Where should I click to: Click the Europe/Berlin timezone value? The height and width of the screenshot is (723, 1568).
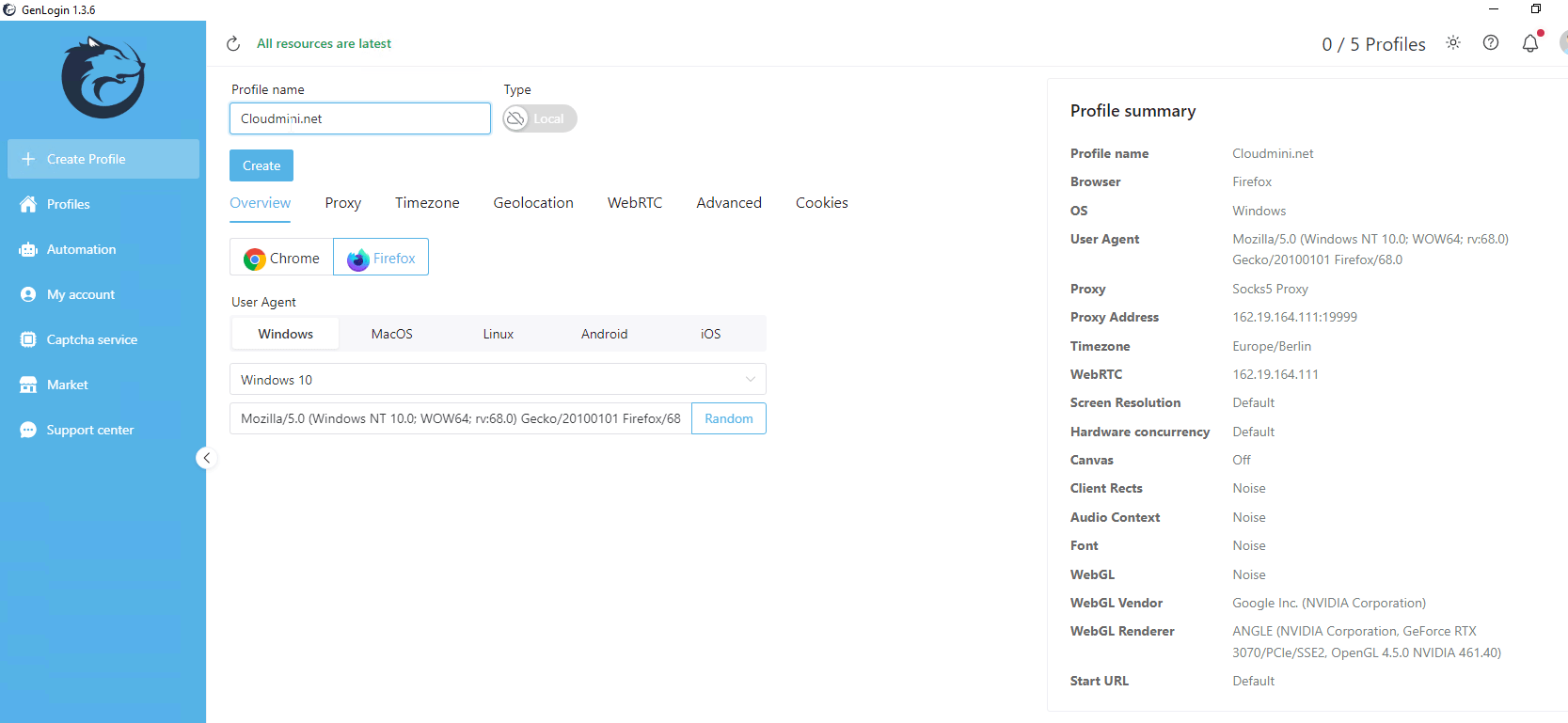[x=1272, y=346]
